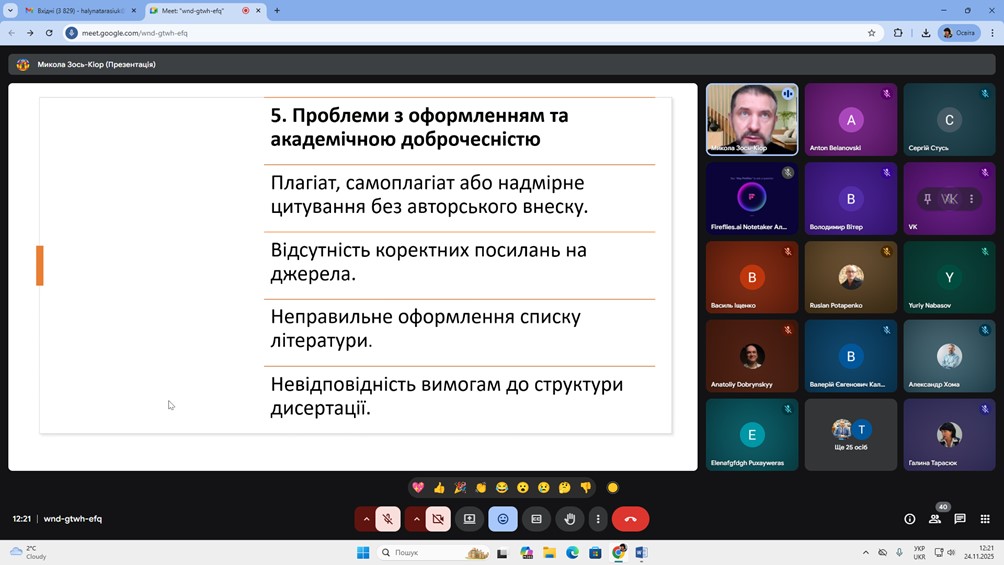This screenshot has height=565, width=1004.
Task: Leave the call with red hang-up button
Action: [x=630, y=519]
